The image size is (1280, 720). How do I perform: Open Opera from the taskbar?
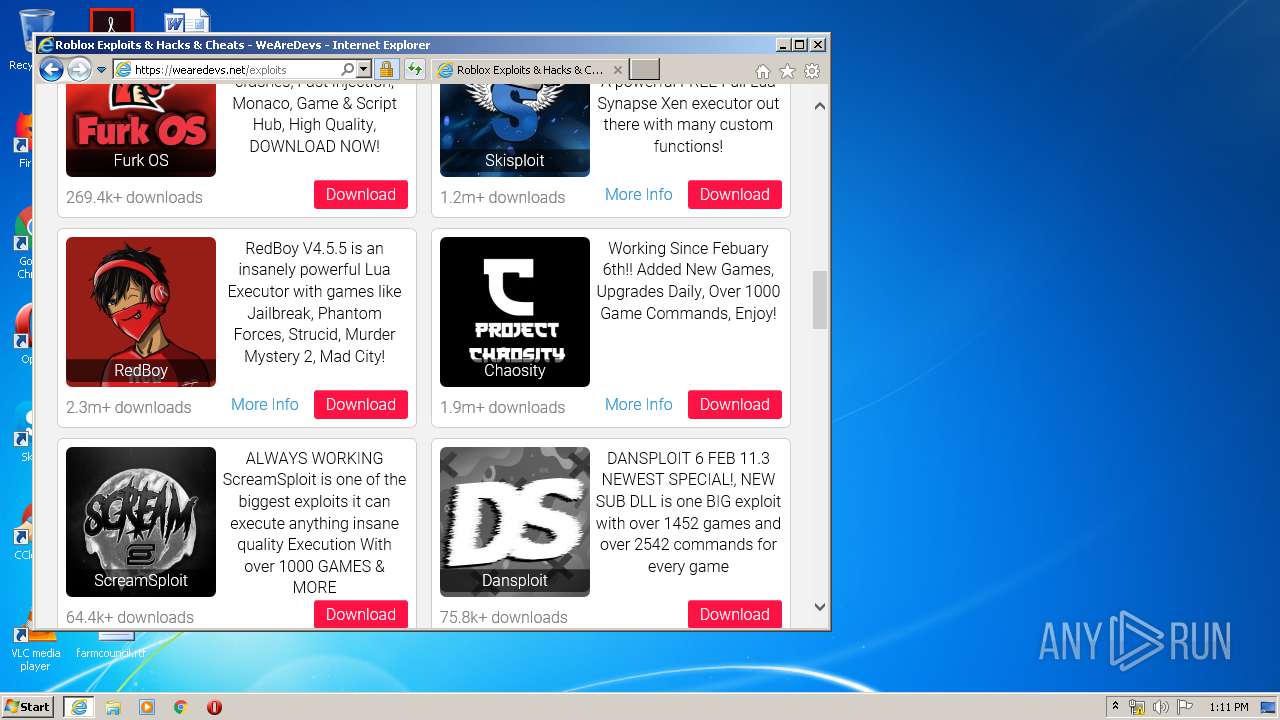214,707
